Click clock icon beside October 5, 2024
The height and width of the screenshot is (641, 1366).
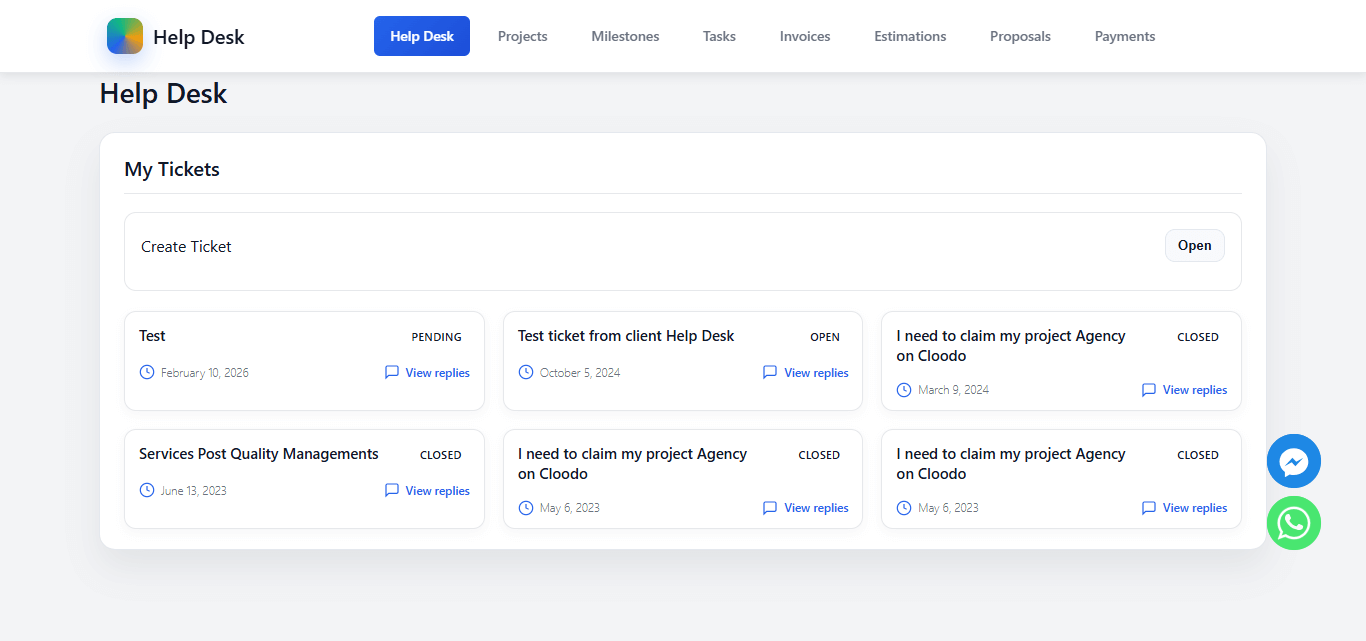click(x=526, y=372)
